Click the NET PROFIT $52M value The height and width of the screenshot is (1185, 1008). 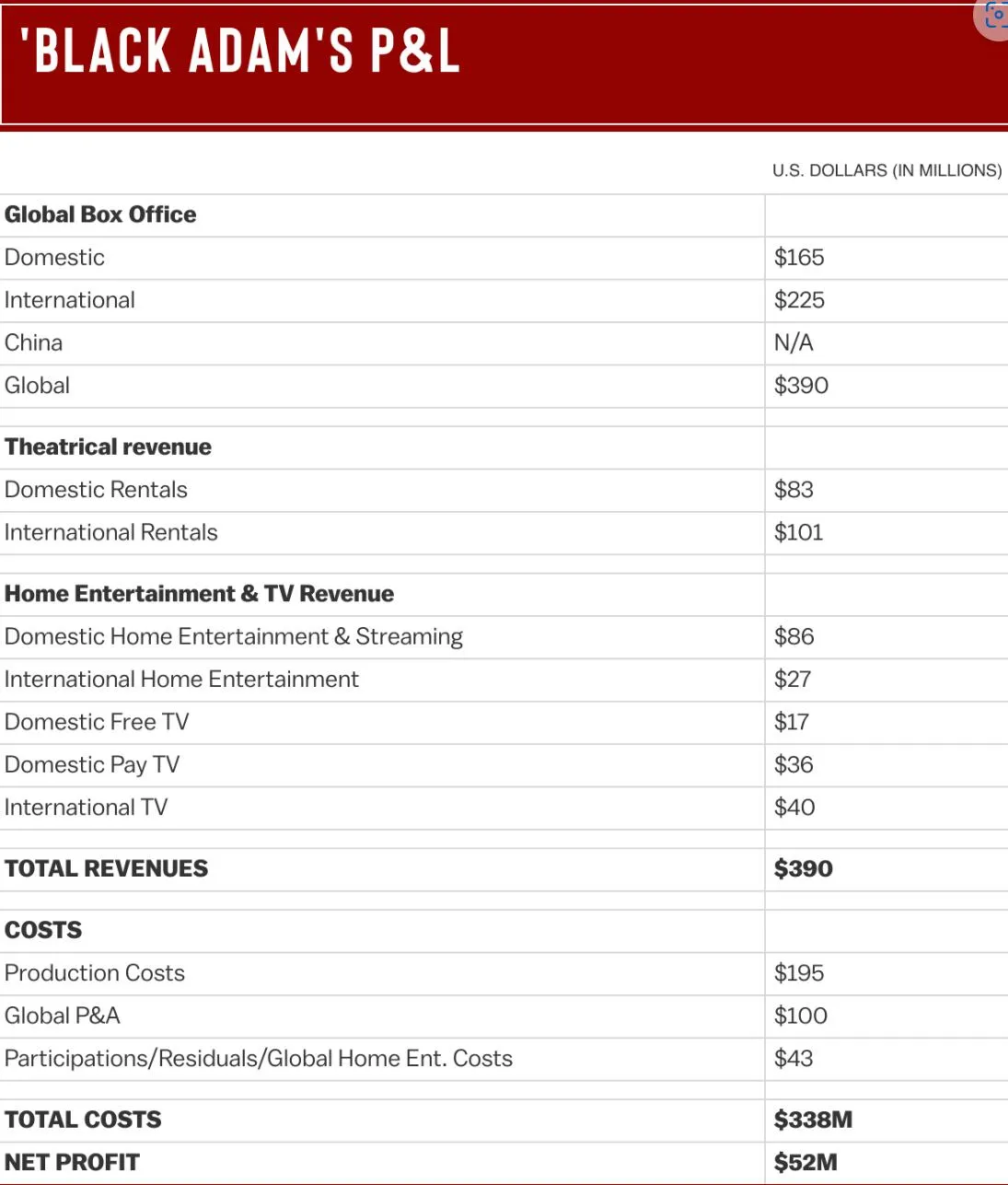point(805,1163)
